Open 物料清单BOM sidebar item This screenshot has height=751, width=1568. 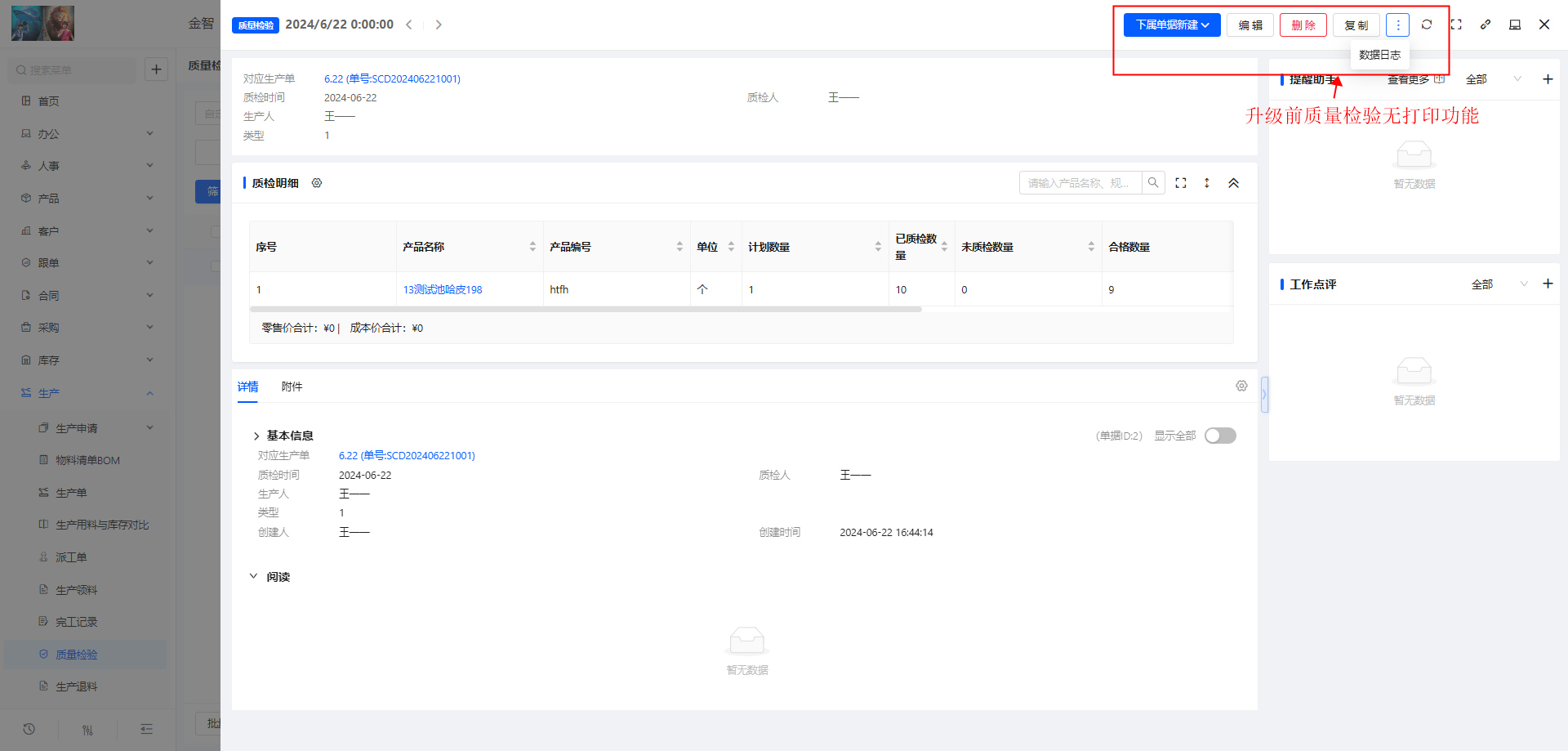pyautogui.click(x=87, y=460)
